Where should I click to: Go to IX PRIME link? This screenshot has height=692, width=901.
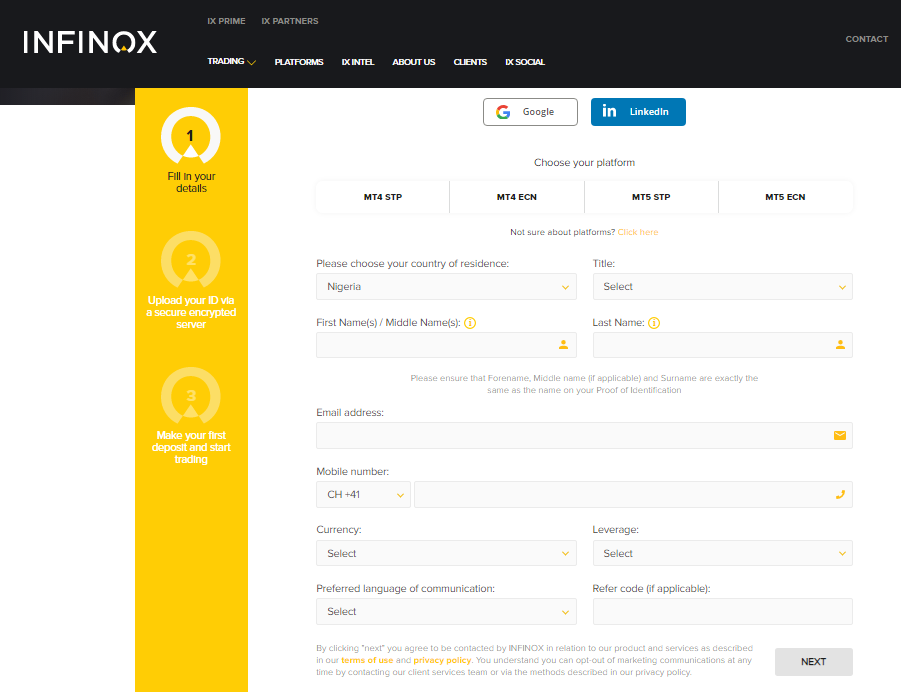[x=226, y=21]
